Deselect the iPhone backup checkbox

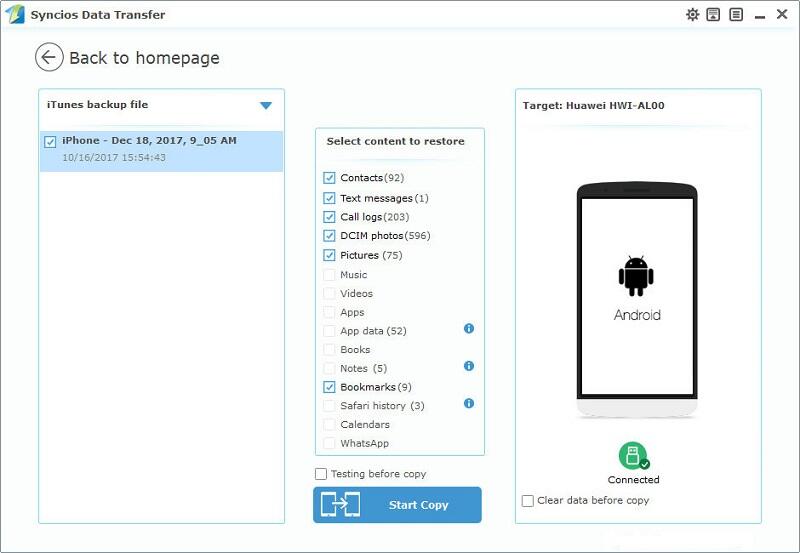pos(51,142)
